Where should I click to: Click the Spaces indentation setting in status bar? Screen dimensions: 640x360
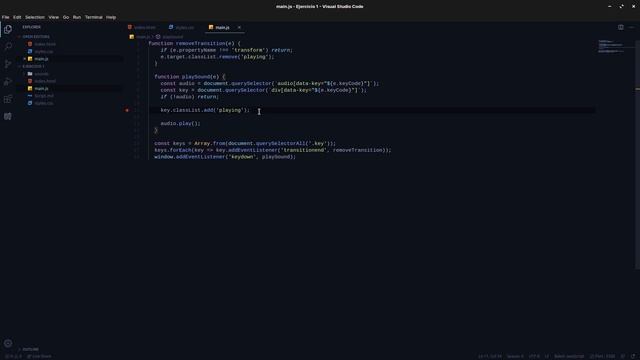point(515,356)
